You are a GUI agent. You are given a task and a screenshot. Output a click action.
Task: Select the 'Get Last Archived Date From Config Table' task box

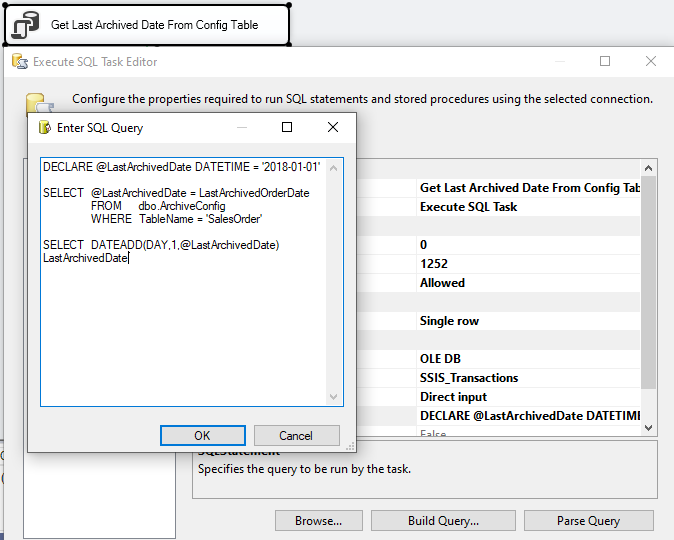point(147,25)
